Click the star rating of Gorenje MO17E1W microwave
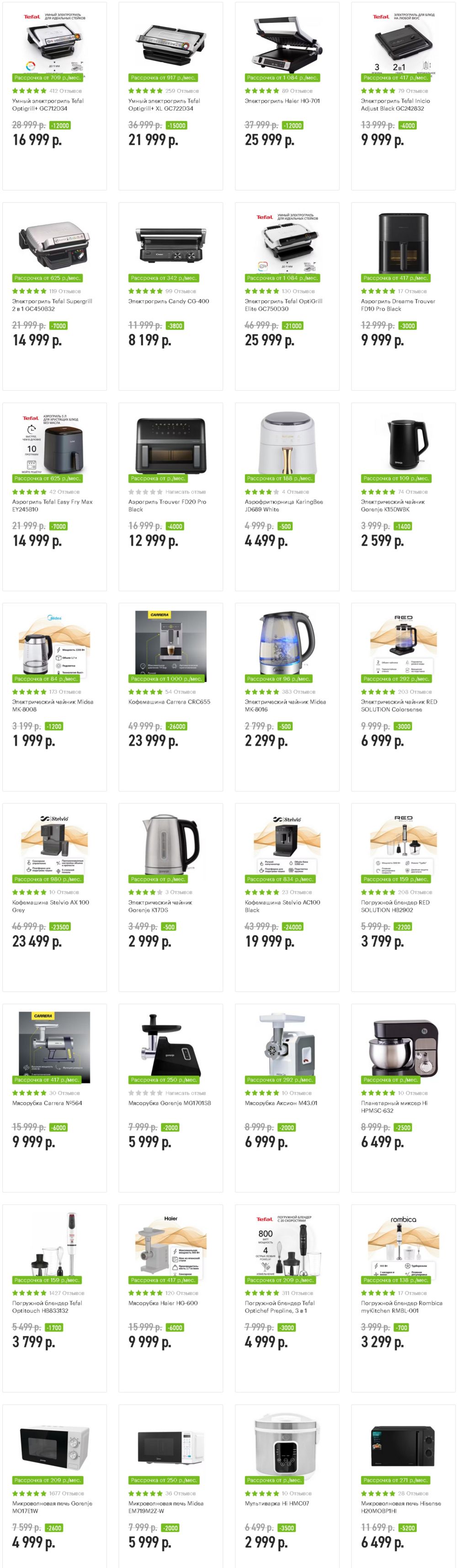The width and height of the screenshot is (457, 1568). pos(29,1493)
